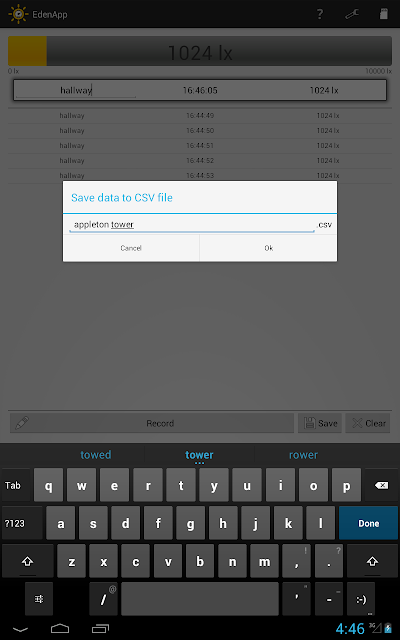Screen dimensions: 400x640
Task: Open the smiley emoticon key options
Action: (x=361, y=599)
